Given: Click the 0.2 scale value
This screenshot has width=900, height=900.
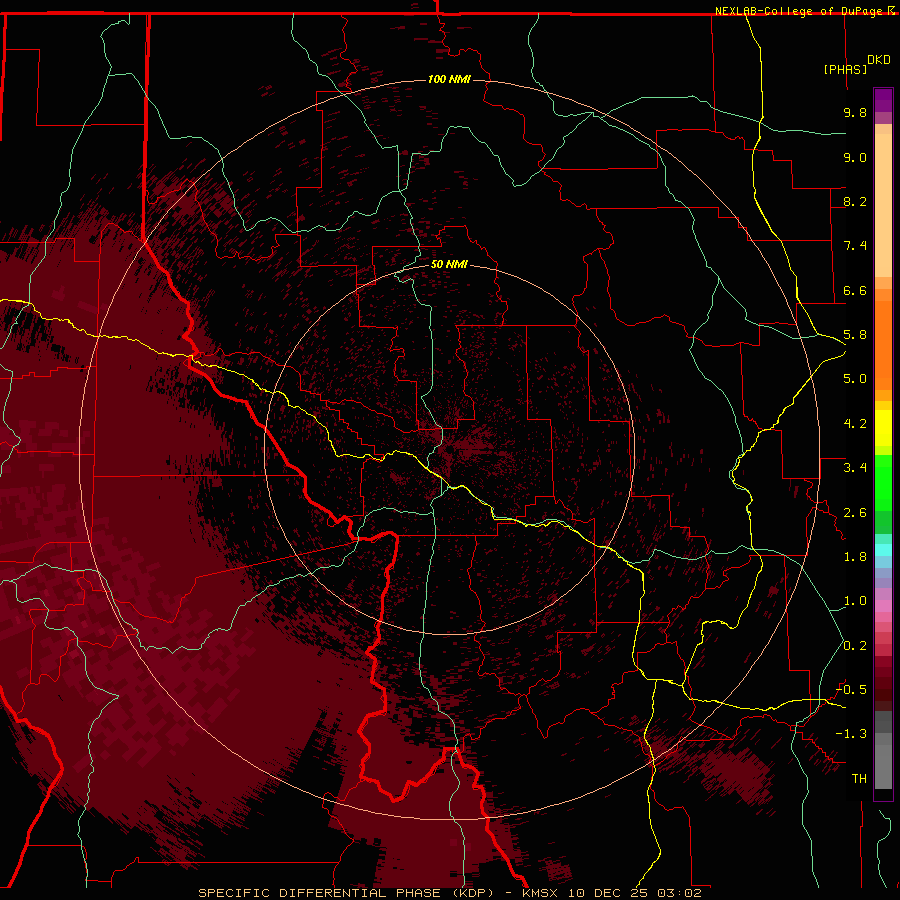Looking at the screenshot, I should coord(855,646).
